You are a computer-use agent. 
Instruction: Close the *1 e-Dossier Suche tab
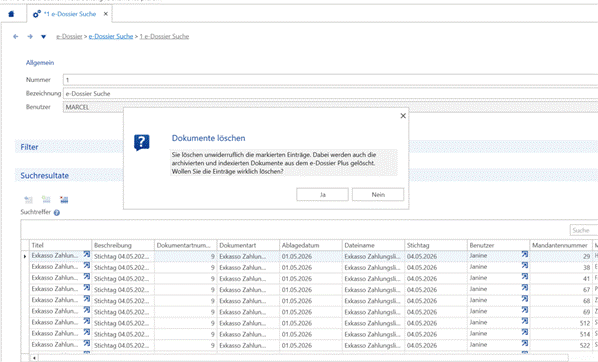106,14
